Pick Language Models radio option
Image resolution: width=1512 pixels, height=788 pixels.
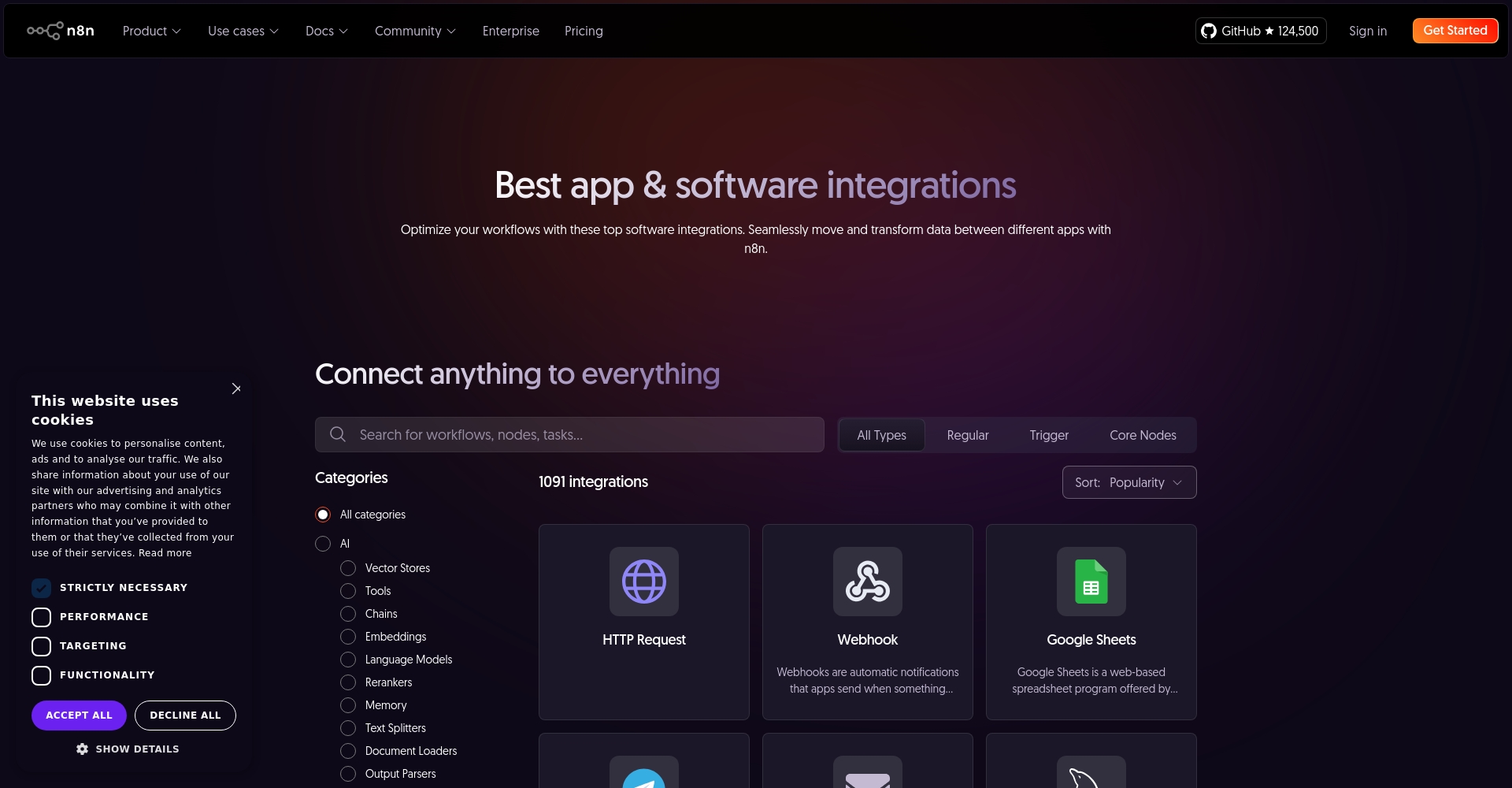pos(348,660)
